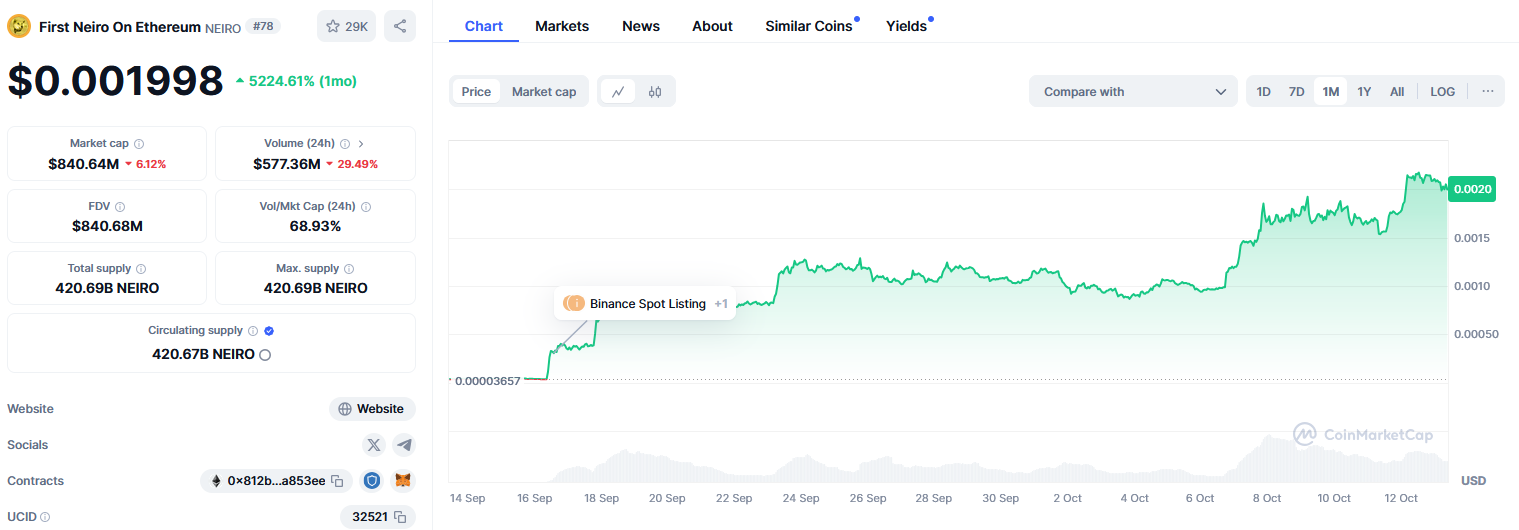Image resolution: width=1519 pixels, height=530 pixels.
Task: Click the share icon button
Action: pyautogui.click(x=400, y=26)
